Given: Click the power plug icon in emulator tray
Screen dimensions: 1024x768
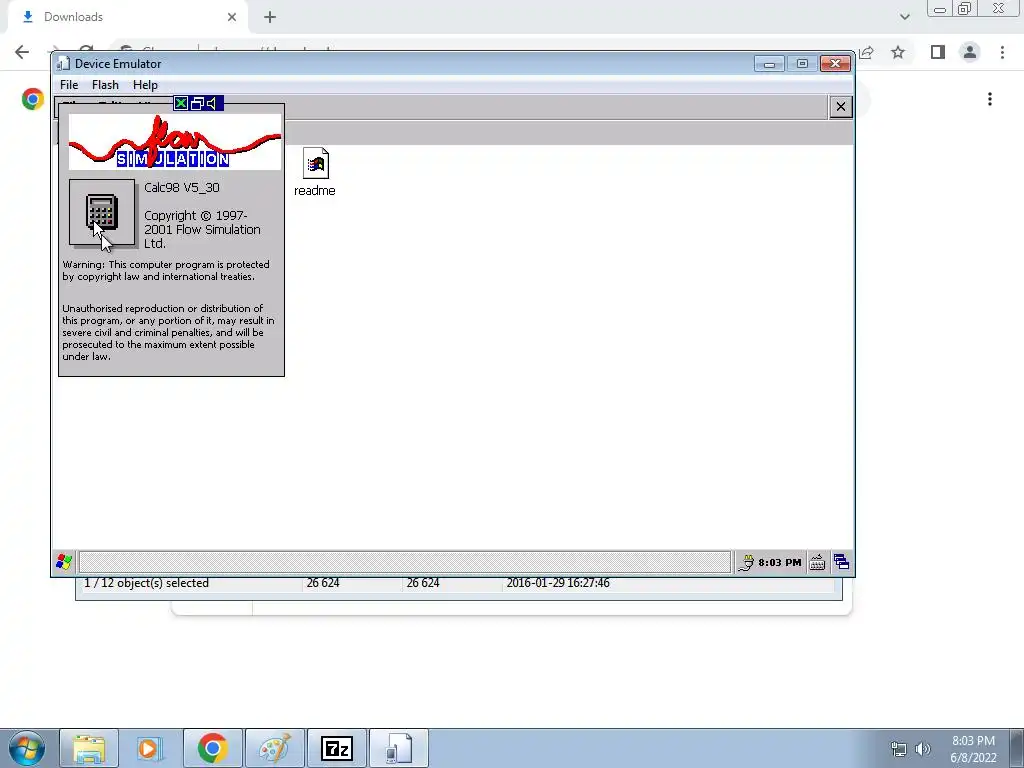Looking at the screenshot, I should point(746,562).
